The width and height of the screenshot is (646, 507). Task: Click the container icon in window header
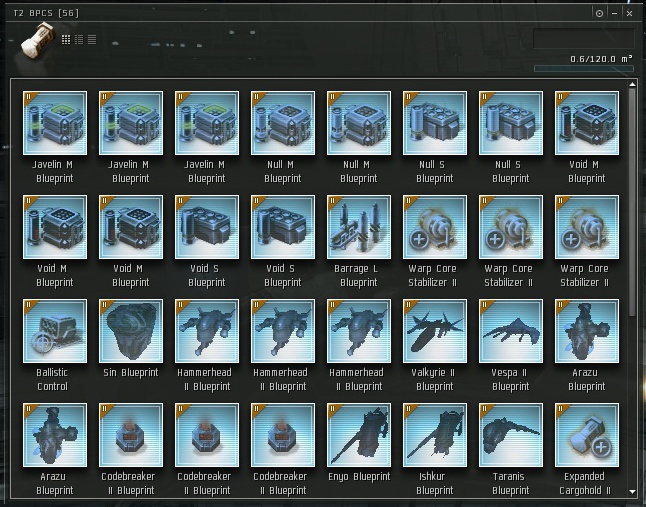click(38, 41)
